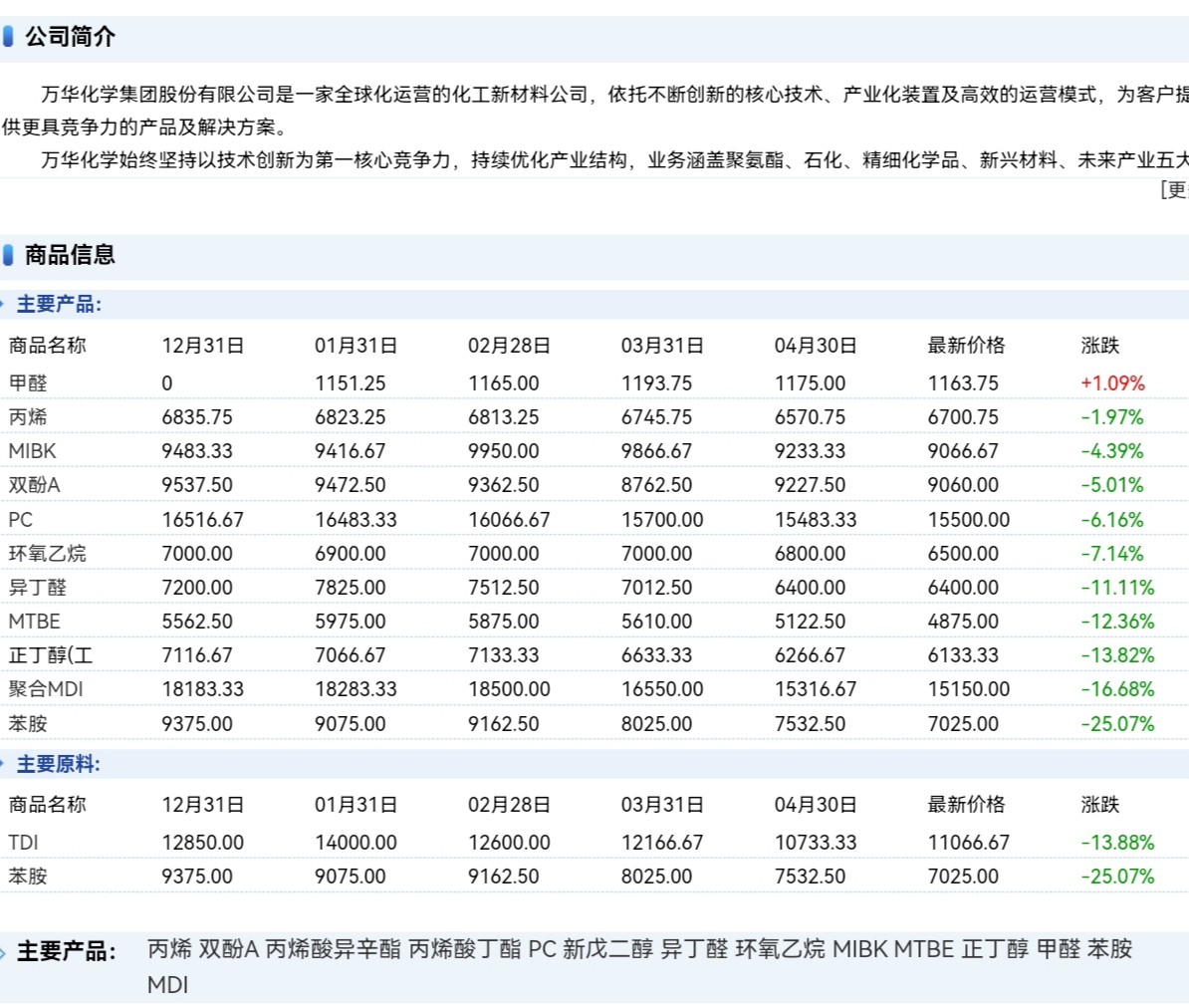Screen dimensions: 1189x1008
Task: Click the -7.14% change for 环氧乙烷
Action: click(x=1111, y=555)
